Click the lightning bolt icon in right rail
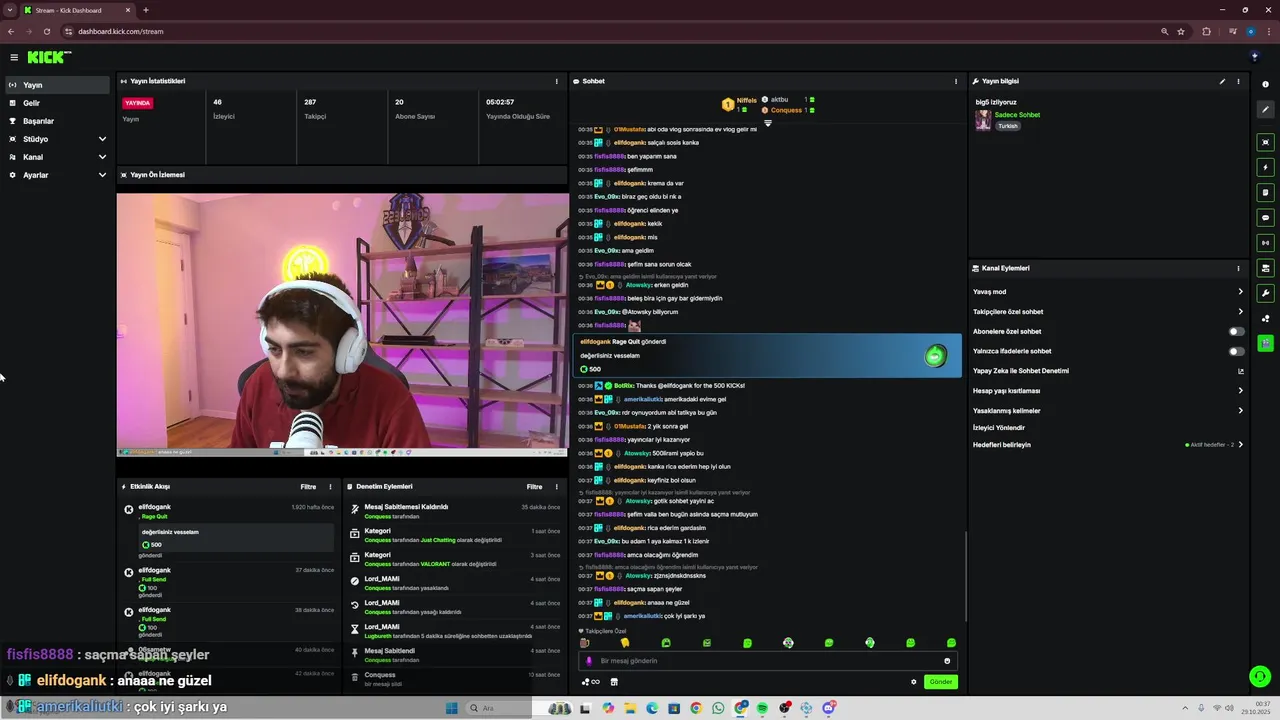The height and width of the screenshot is (720, 1280). 1265,167
